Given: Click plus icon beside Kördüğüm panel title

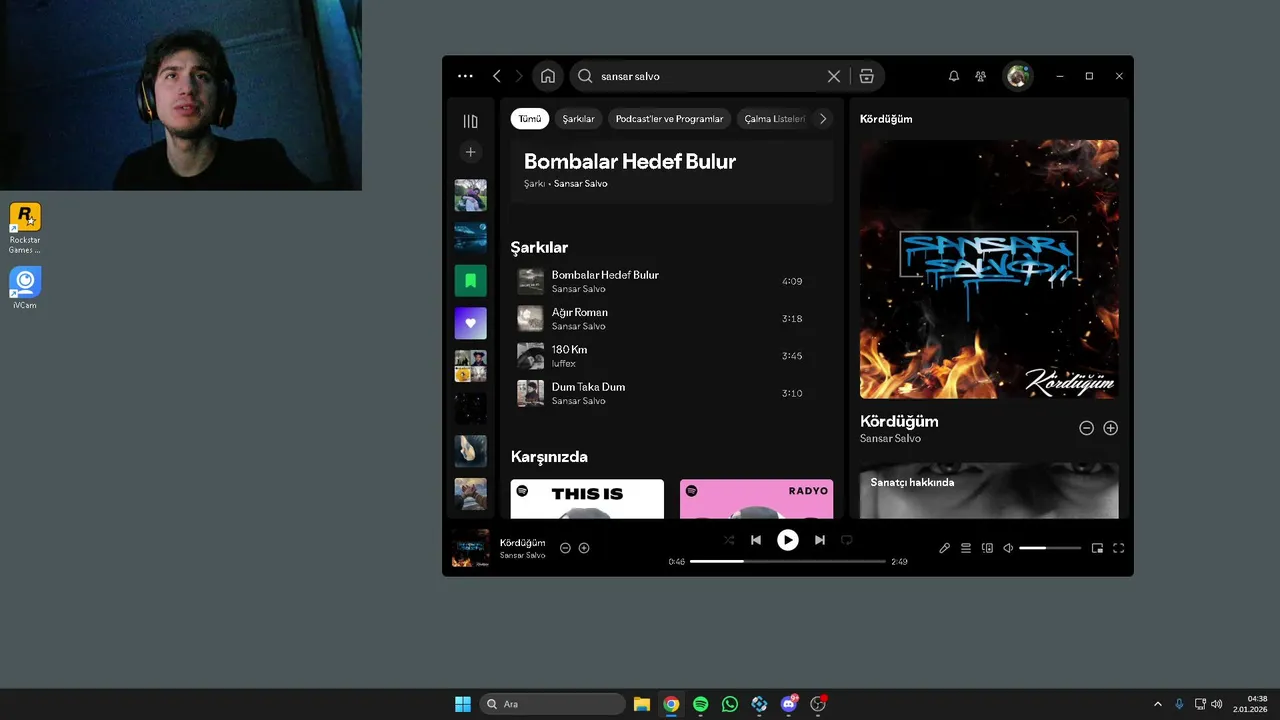Looking at the screenshot, I should click(1110, 428).
